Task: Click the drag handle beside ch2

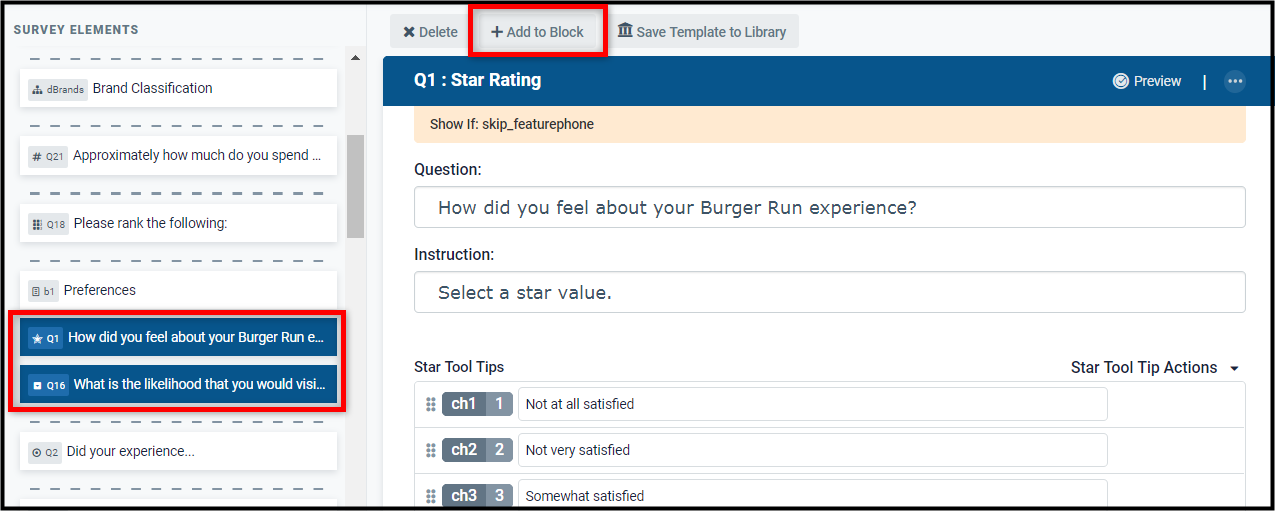Action: [x=431, y=451]
